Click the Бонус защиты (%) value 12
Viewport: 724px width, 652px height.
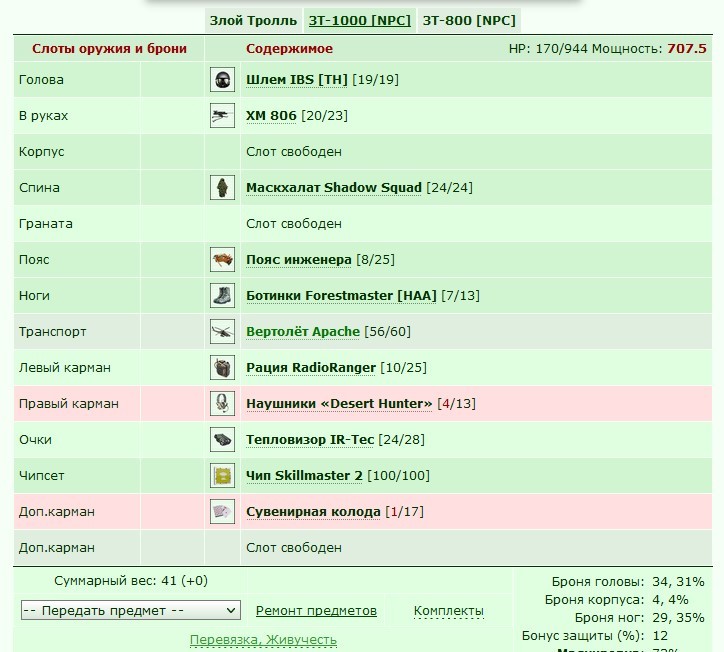click(660, 636)
